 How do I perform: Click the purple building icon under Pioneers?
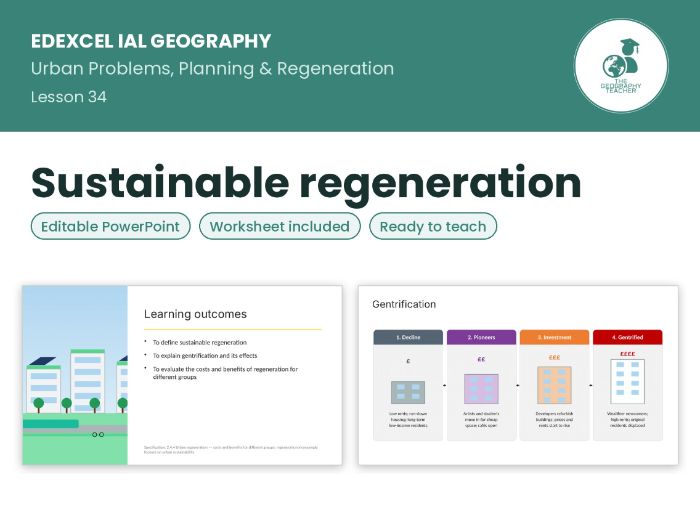(x=481, y=389)
